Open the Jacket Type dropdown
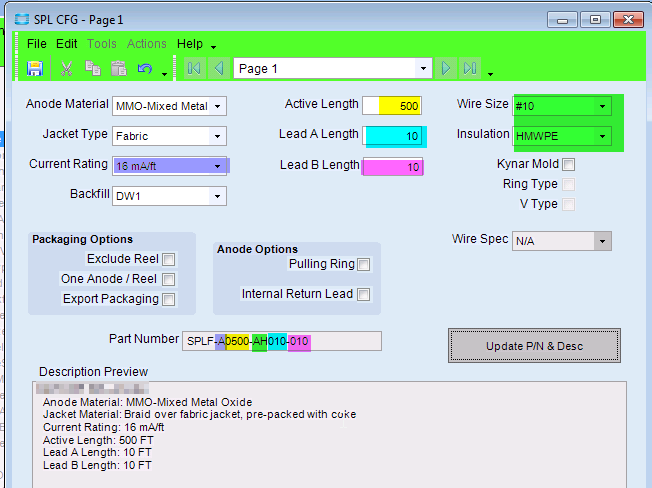The height and width of the screenshot is (488, 652). 217,136
